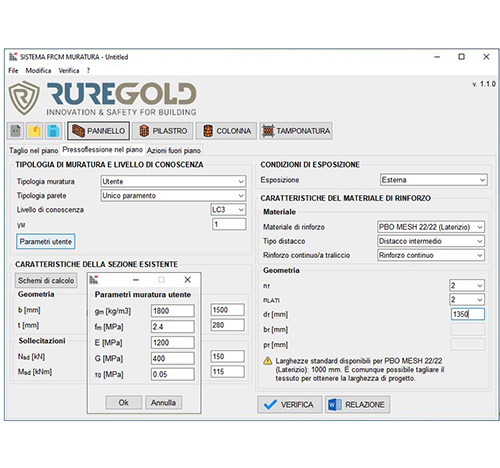Open the Tipologia muratura dropdown
Viewport: 500px width, 468px height.
pyautogui.click(x=173, y=181)
